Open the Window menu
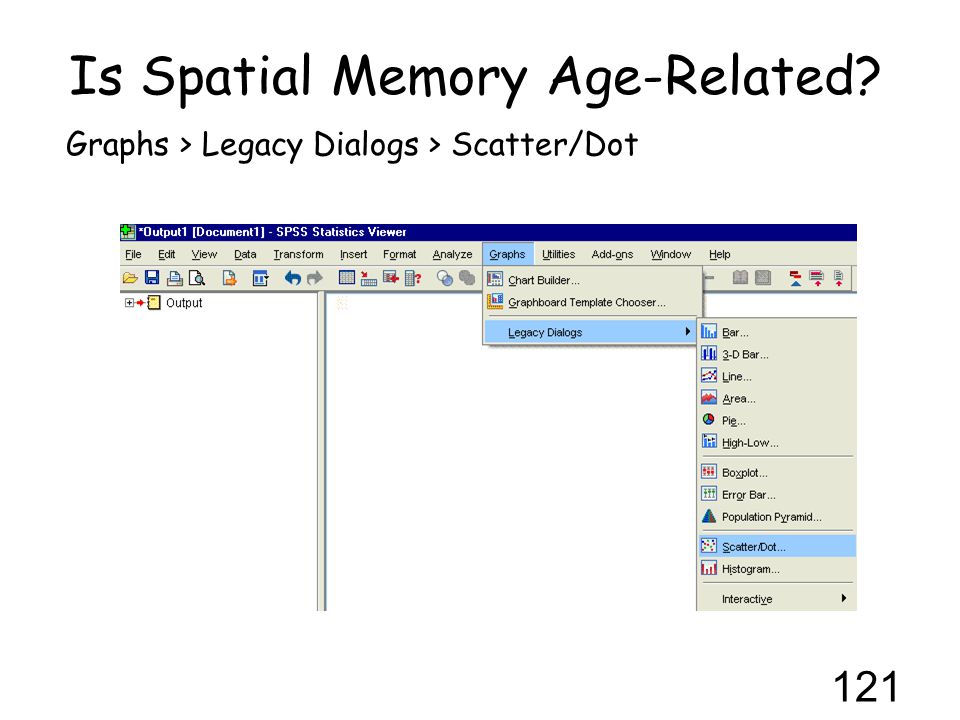This screenshot has height=720, width=960. pos(670,254)
